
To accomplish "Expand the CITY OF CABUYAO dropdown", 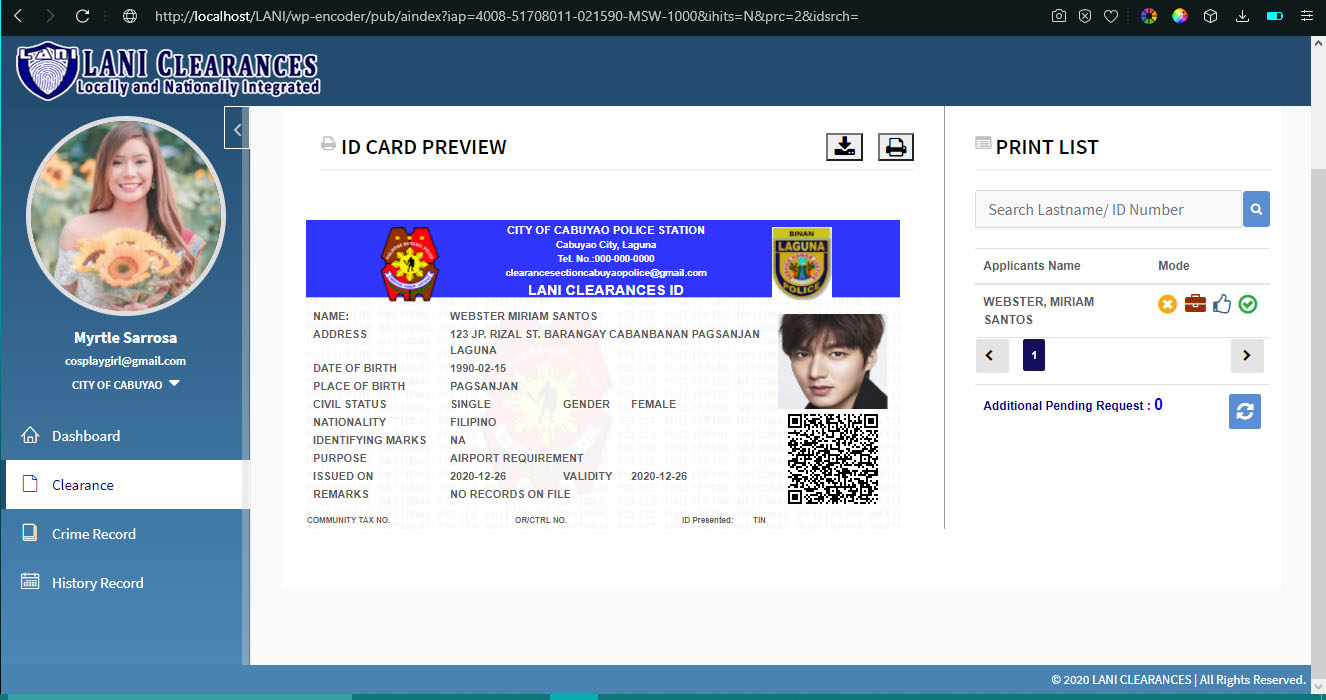I will tap(174, 384).
